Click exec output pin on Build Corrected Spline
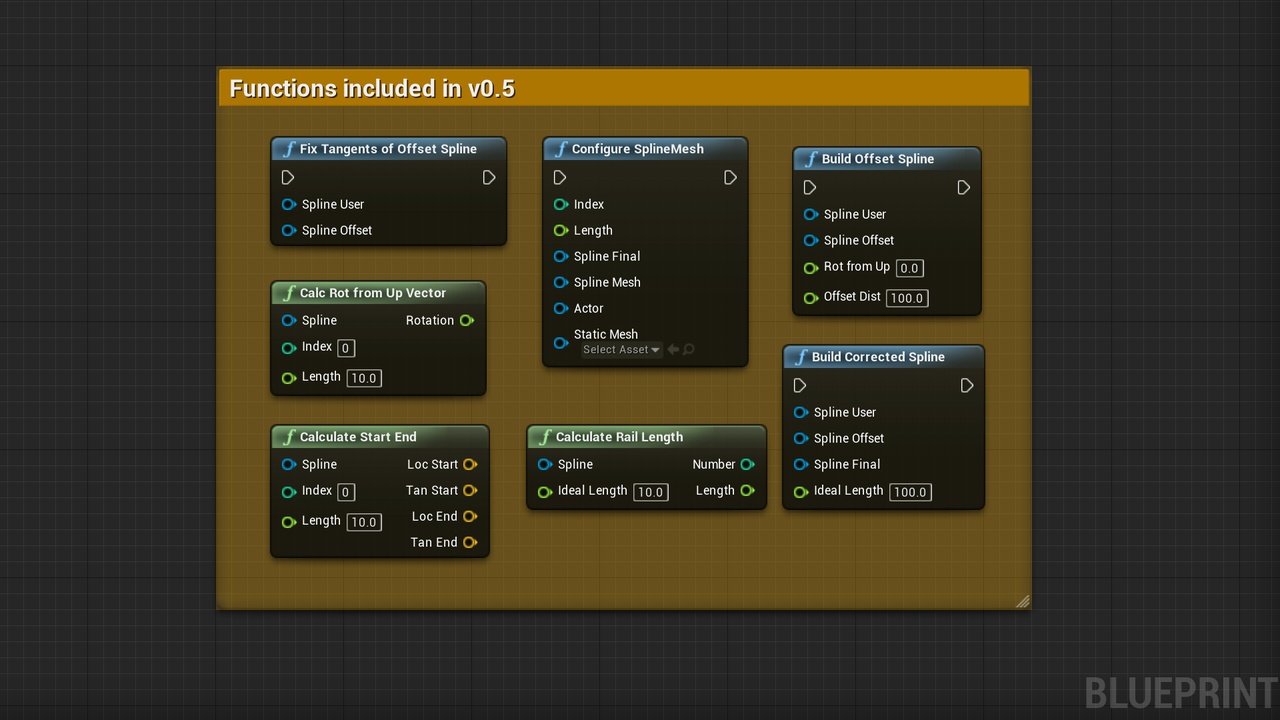The width and height of the screenshot is (1280, 720). [967, 385]
